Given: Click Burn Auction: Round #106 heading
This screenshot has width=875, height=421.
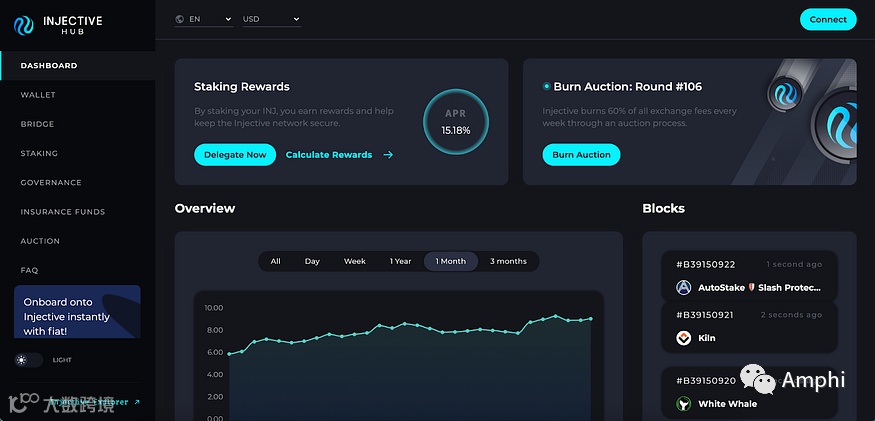Looking at the screenshot, I should pos(627,87).
